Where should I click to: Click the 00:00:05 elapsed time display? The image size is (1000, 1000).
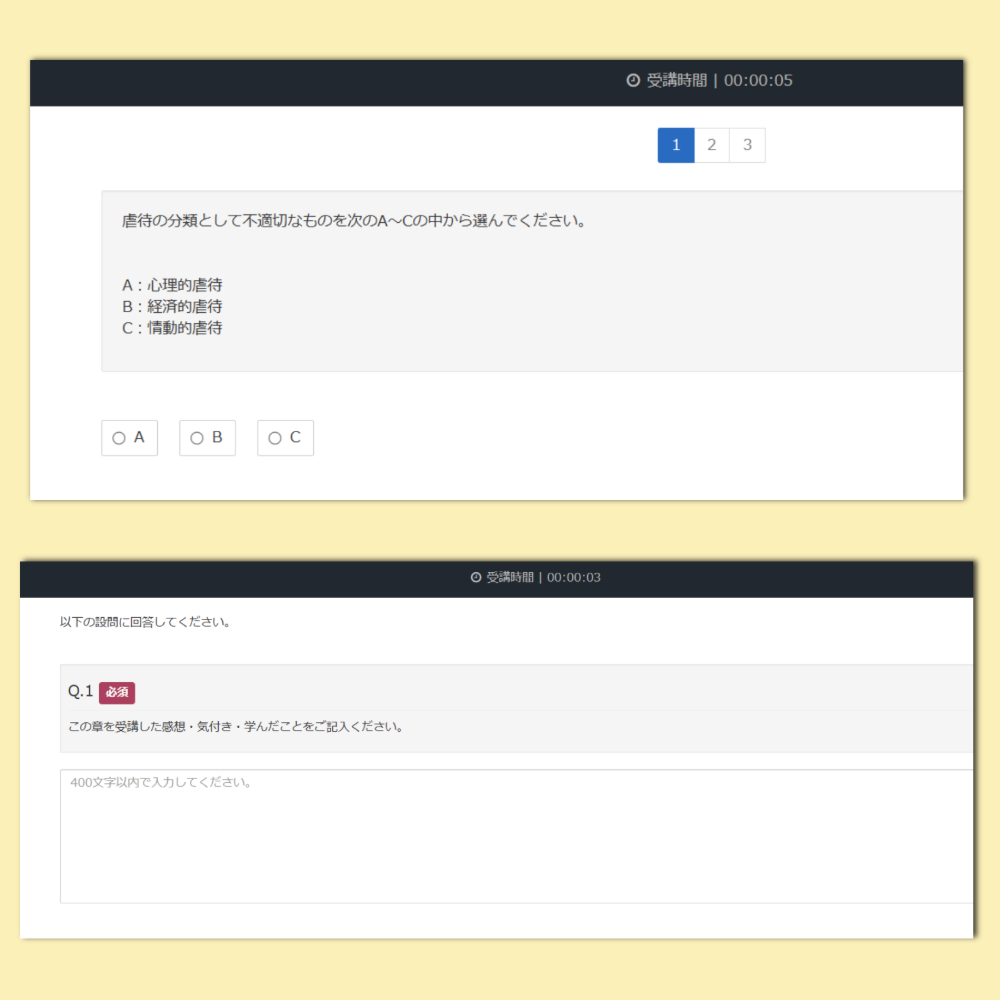pos(759,81)
